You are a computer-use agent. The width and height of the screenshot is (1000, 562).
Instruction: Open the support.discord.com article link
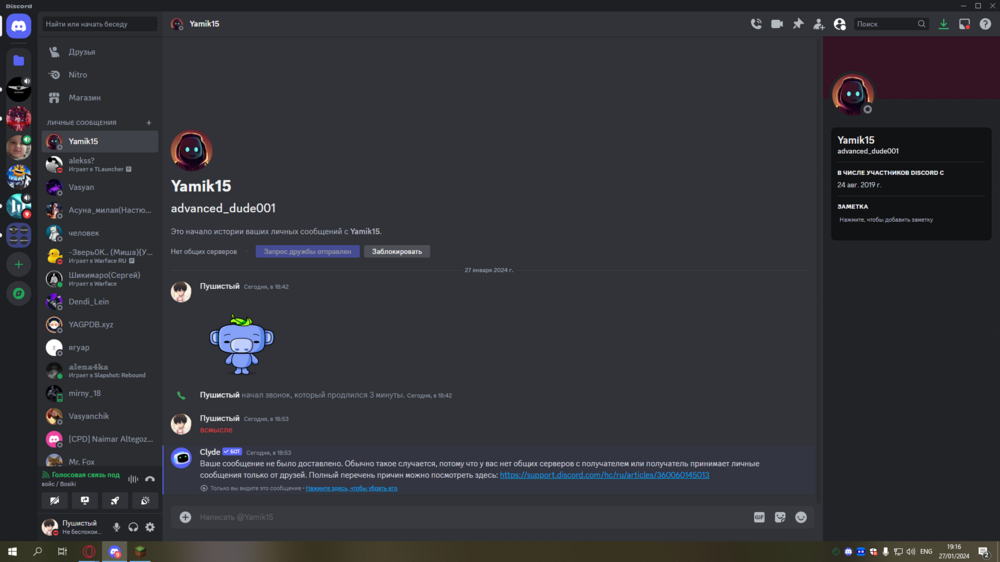[x=604, y=475]
